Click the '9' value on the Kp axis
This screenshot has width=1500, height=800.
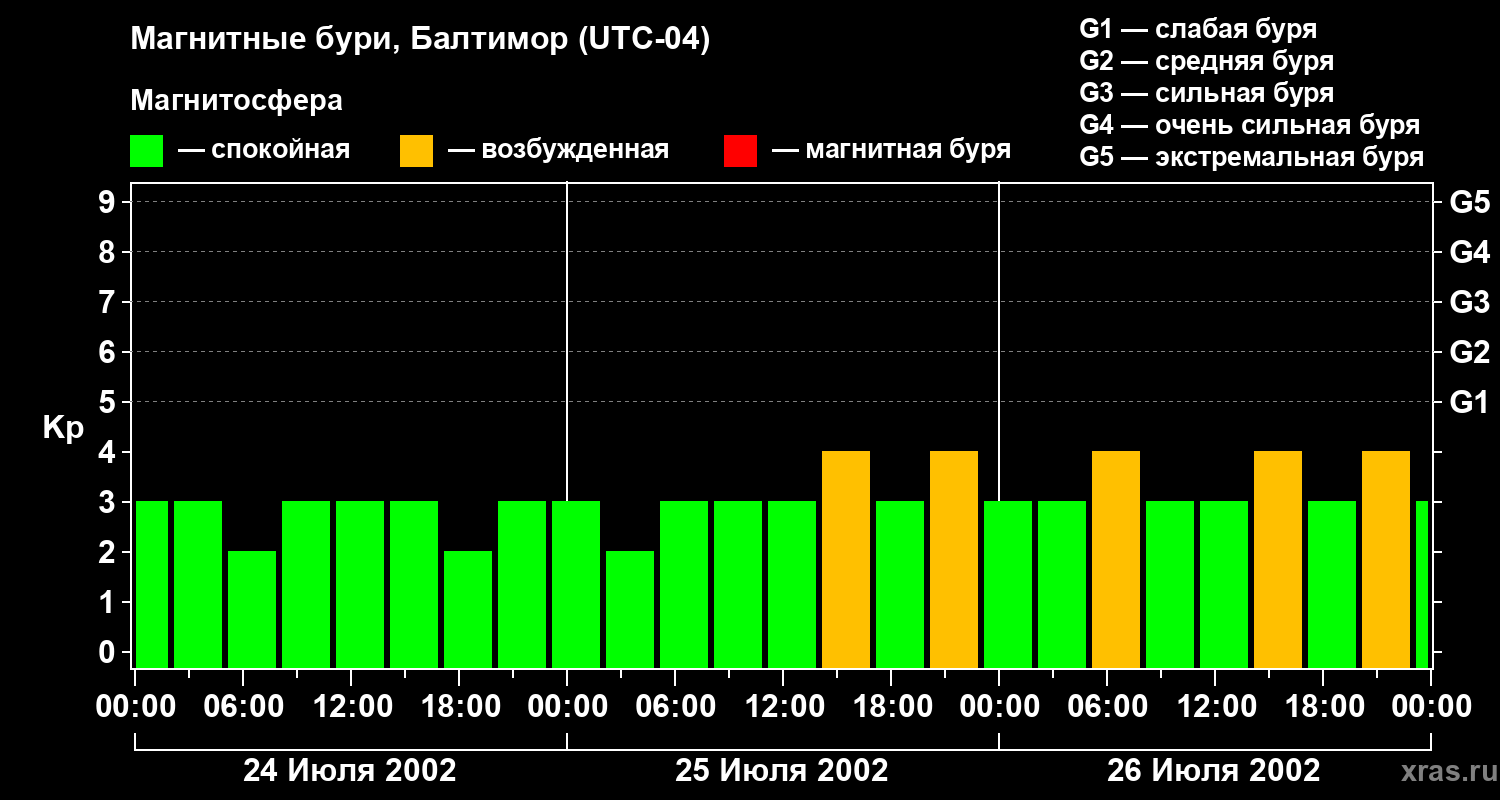109,202
